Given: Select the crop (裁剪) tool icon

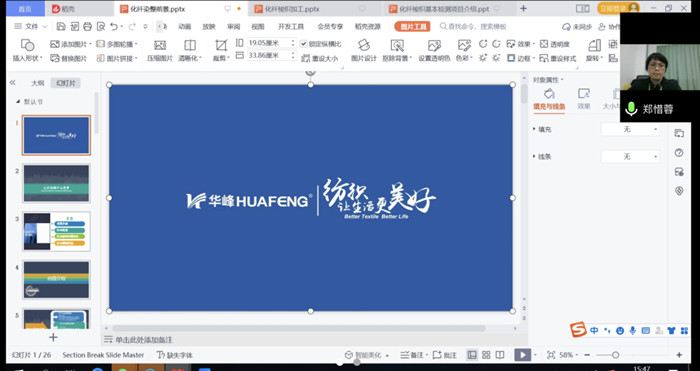Looking at the screenshot, I should [x=221, y=45].
